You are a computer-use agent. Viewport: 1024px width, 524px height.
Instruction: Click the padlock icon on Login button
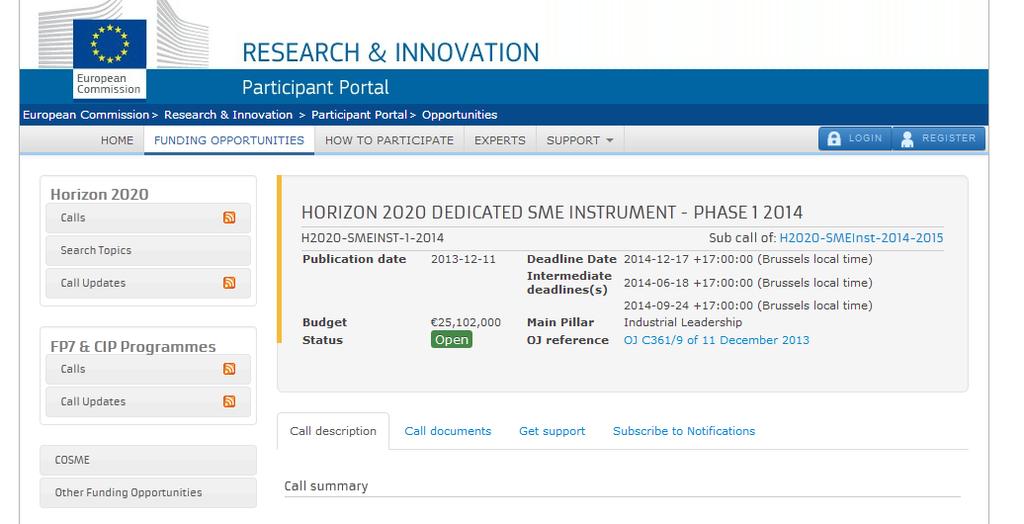tap(834, 139)
